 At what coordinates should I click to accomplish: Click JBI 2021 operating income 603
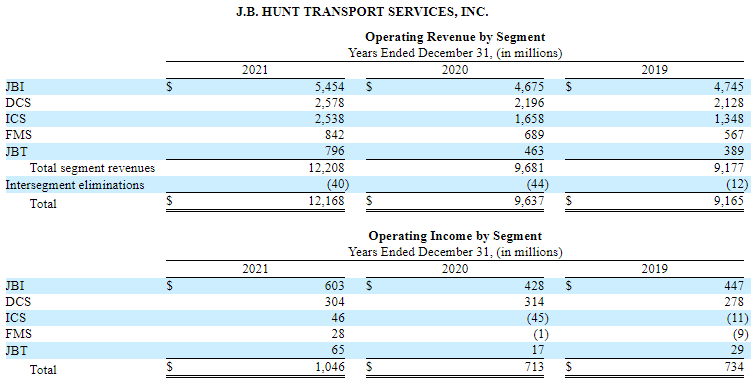click(x=334, y=286)
